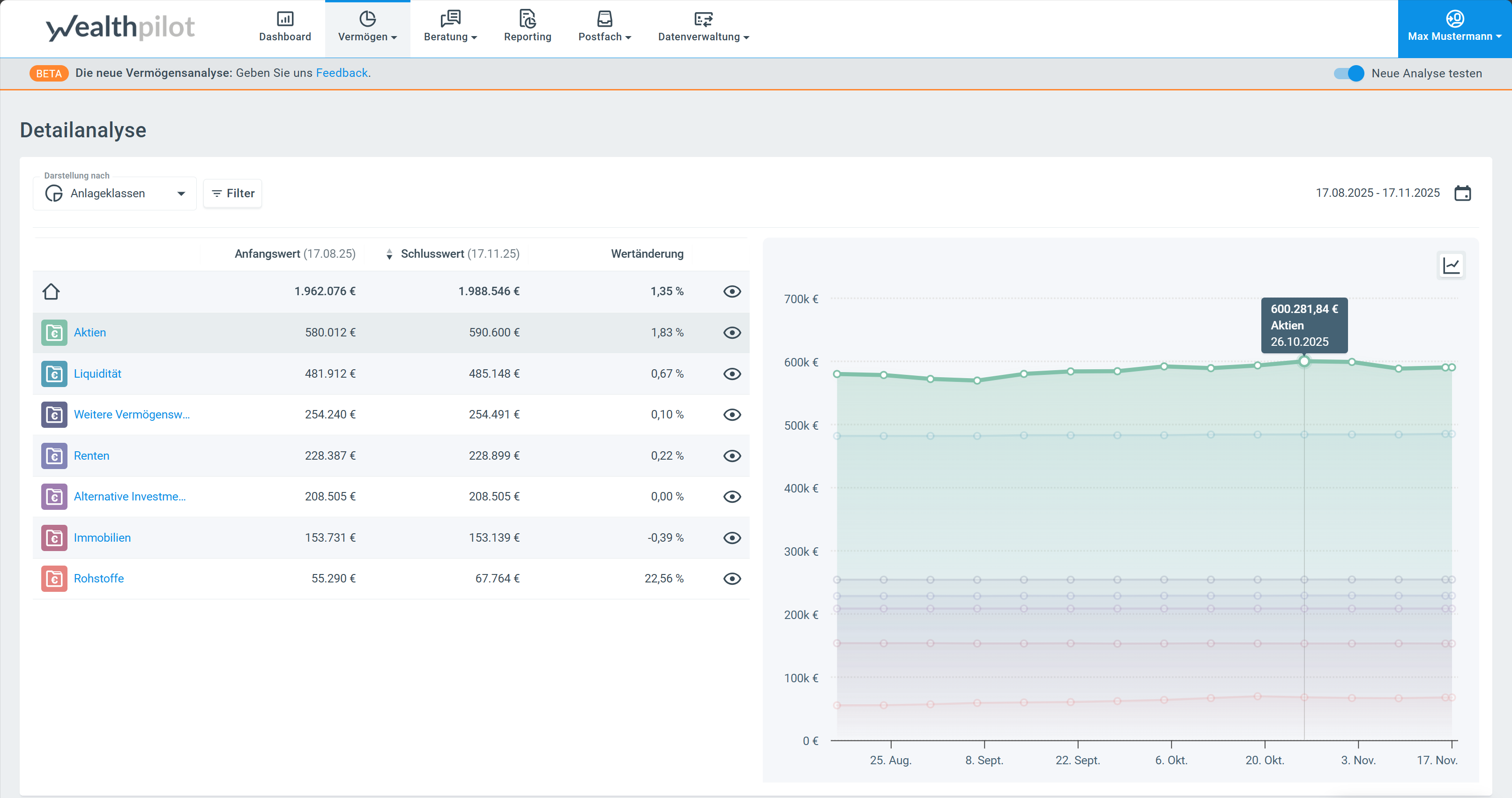Screen dimensions: 1512x798
Task: Click the chart type icon above graph
Action: pyautogui.click(x=1451, y=265)
